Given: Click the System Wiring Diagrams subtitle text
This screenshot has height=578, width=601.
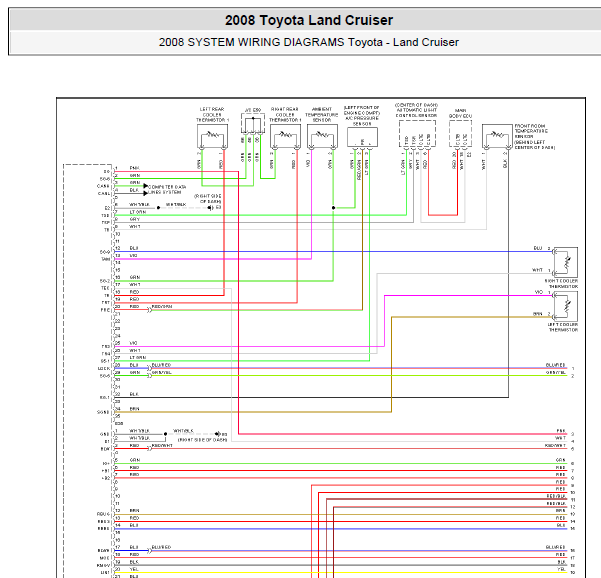Looking at the screenshot, I should point(309,42).
